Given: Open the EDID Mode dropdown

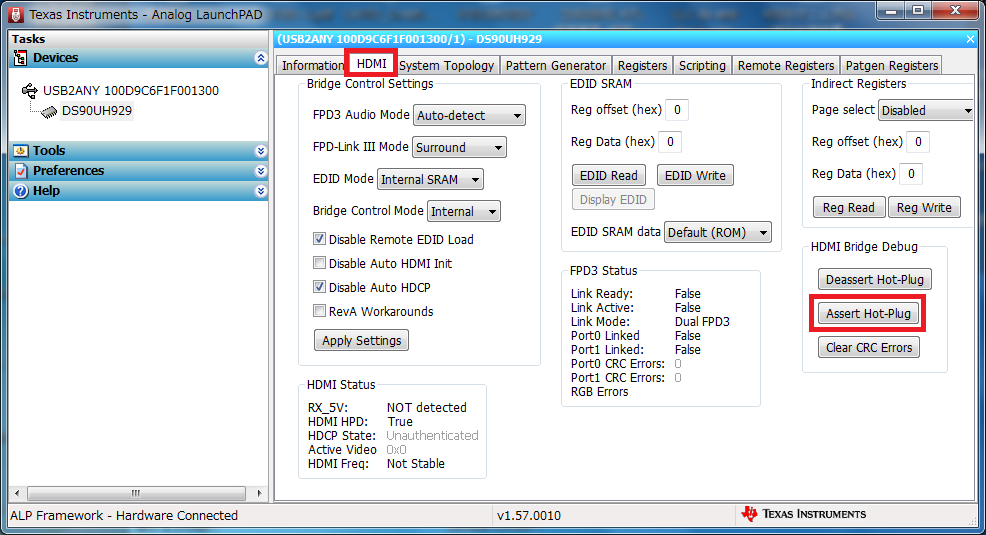Looking at the screenshot, I should pyautogui.click(x=430, y=180).
